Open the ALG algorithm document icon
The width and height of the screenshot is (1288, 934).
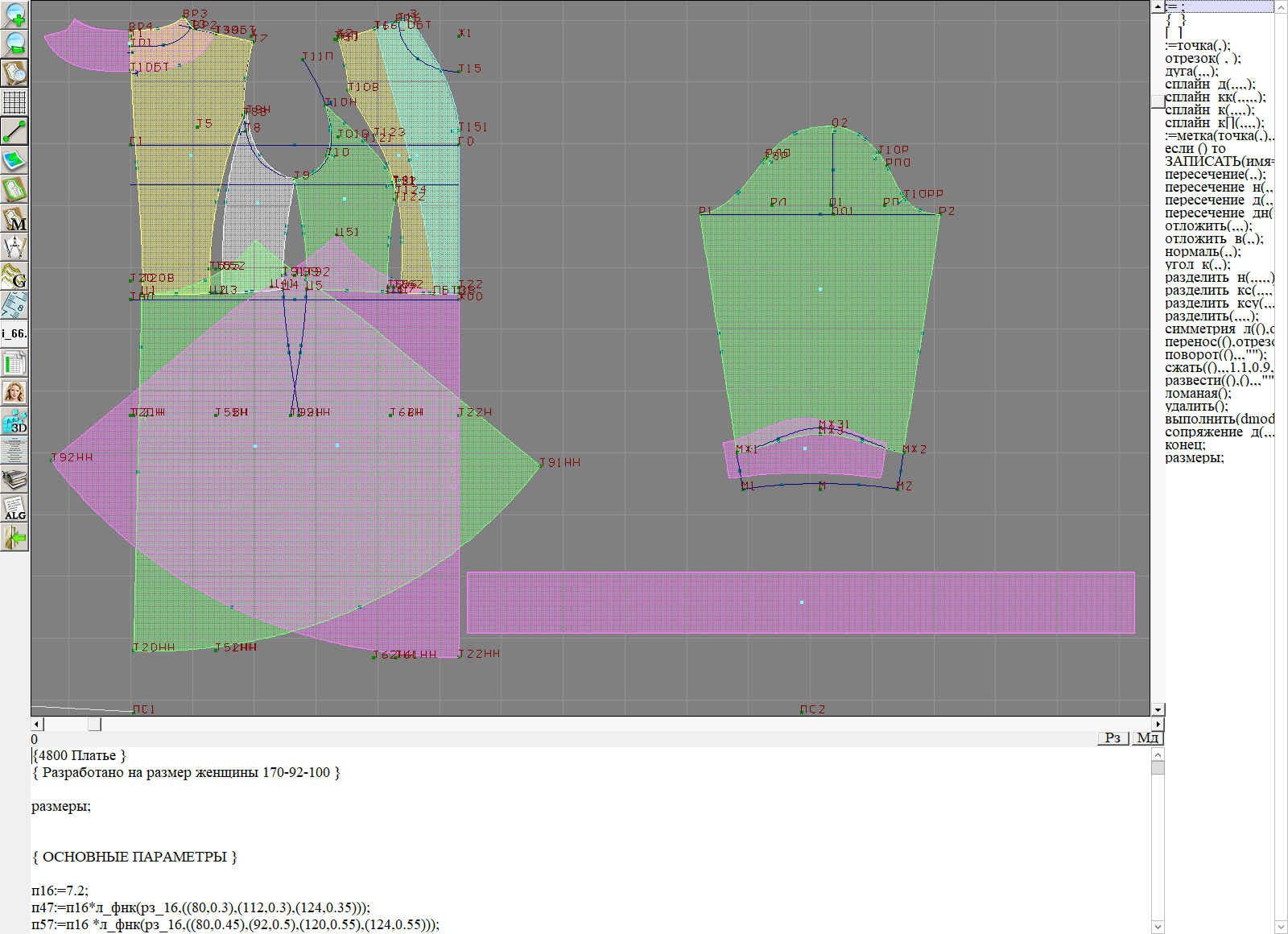(x=14, y=508)
